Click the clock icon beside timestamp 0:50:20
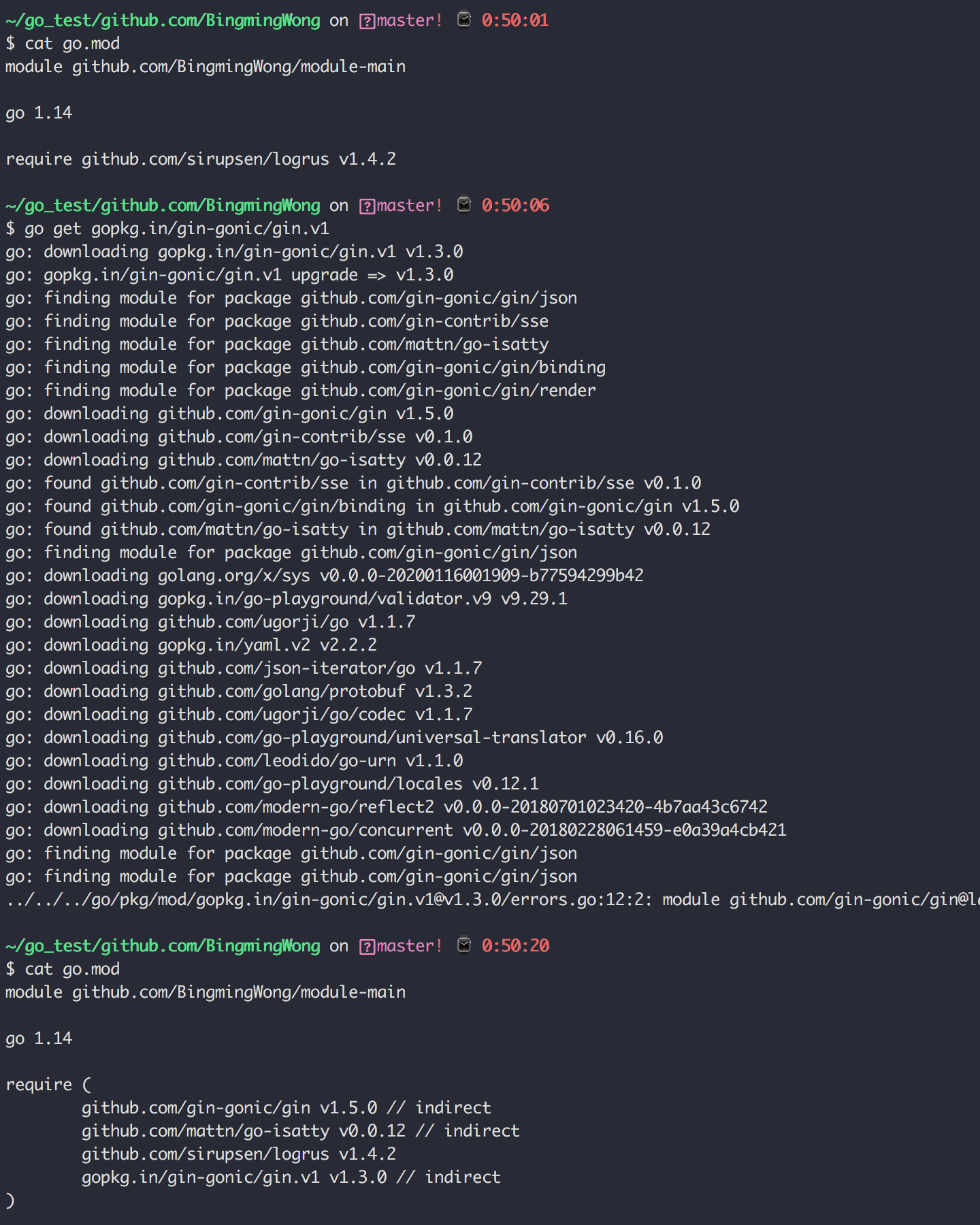Image resolution: width=980 pixels, height=1225 pixels. [x=464, y=945]
